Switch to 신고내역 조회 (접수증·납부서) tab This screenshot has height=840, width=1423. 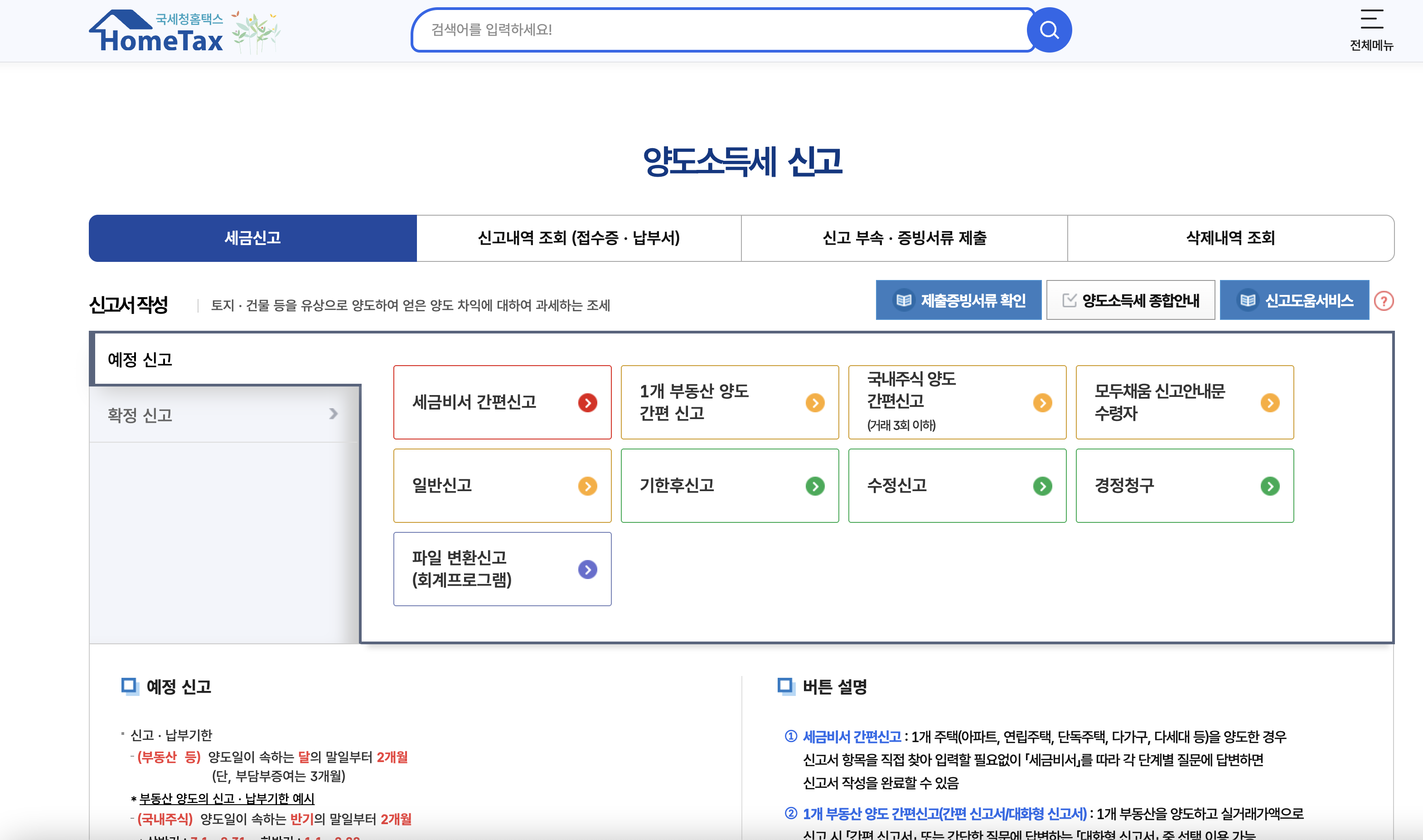[578, 238]
